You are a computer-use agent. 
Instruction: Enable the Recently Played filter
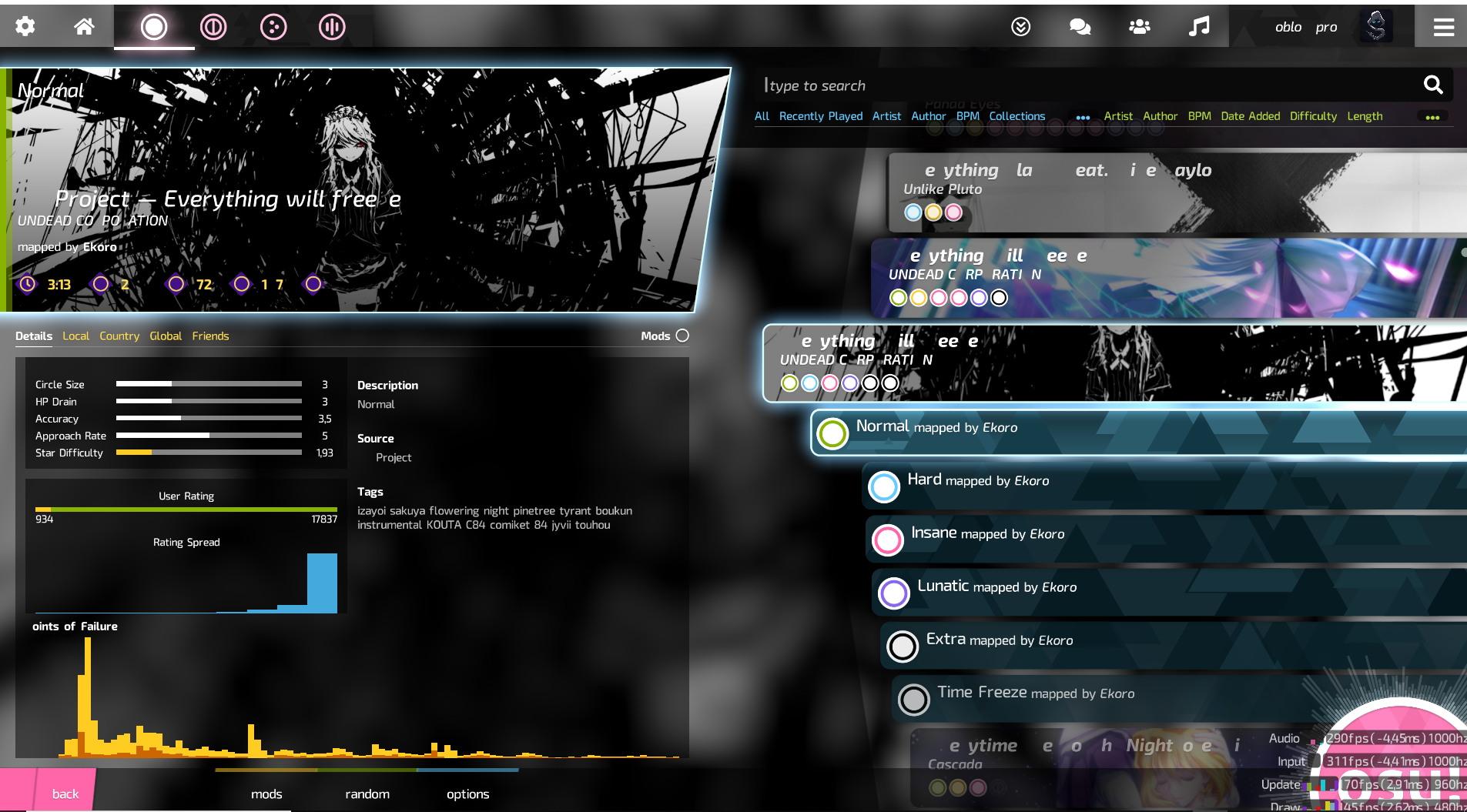(821, 116)
